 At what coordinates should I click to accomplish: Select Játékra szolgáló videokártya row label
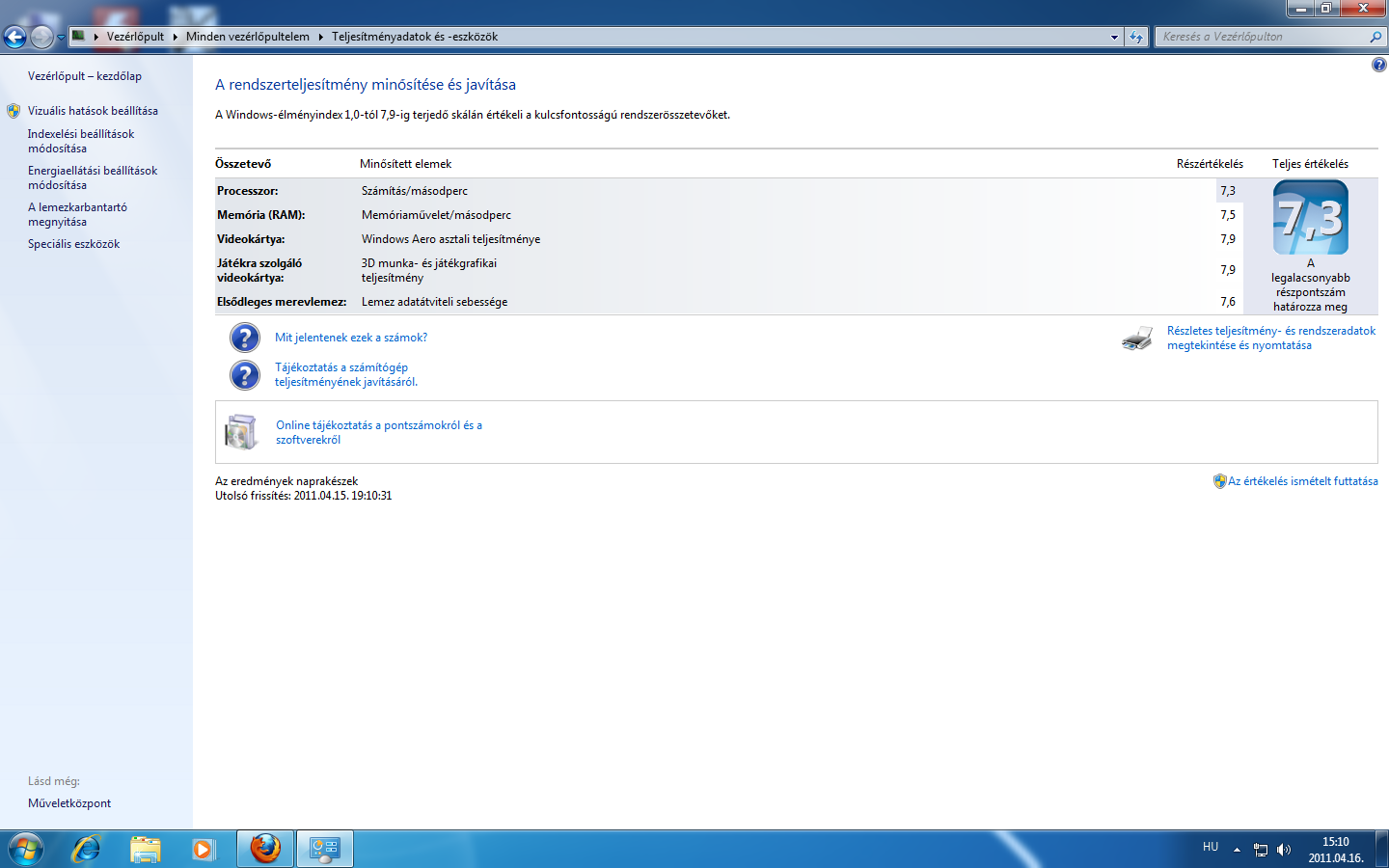click(x=259, y=270)
